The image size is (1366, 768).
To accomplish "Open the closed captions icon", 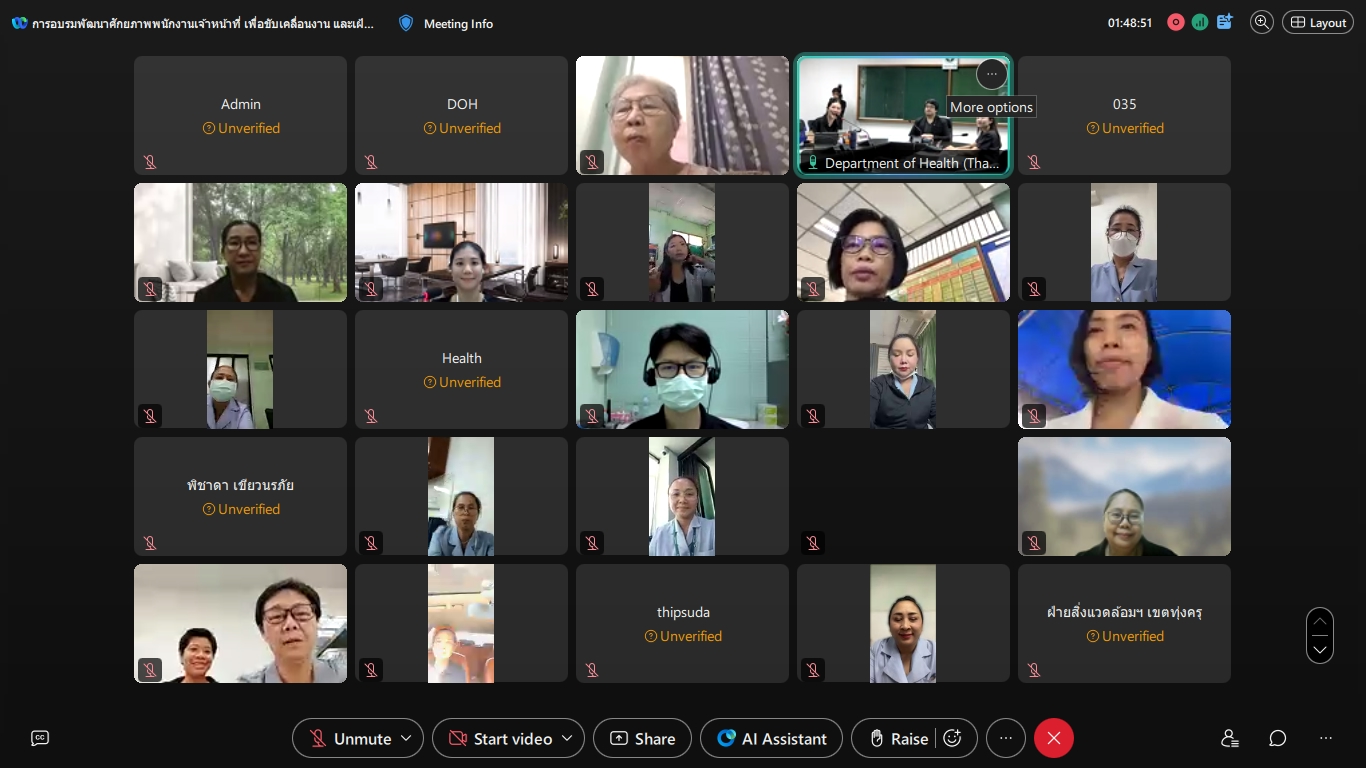I will pyautogui.click(x=40, y=738).
